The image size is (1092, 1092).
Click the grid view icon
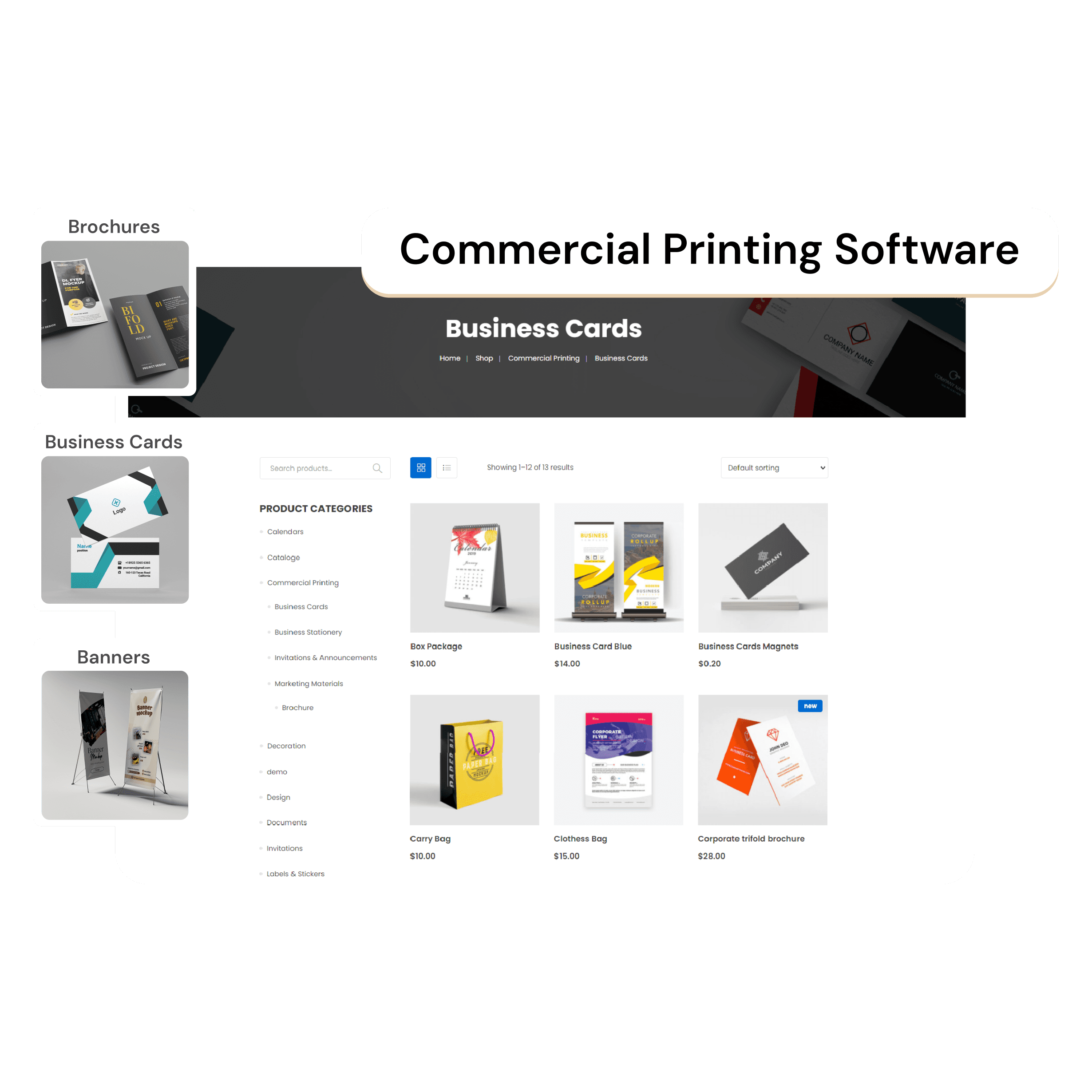[420, 467]
